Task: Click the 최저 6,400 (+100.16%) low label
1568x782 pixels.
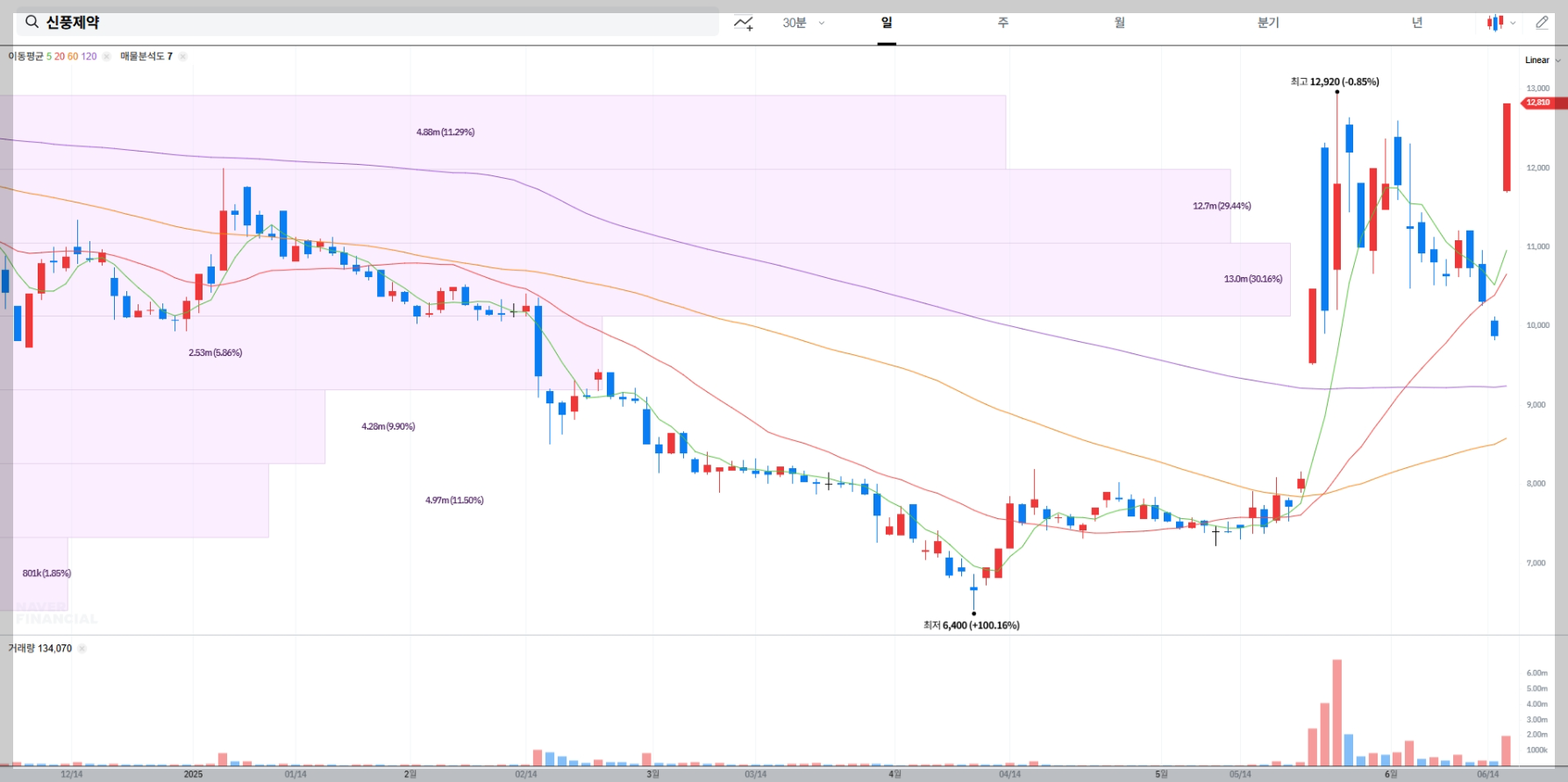Action: point(972,625)
